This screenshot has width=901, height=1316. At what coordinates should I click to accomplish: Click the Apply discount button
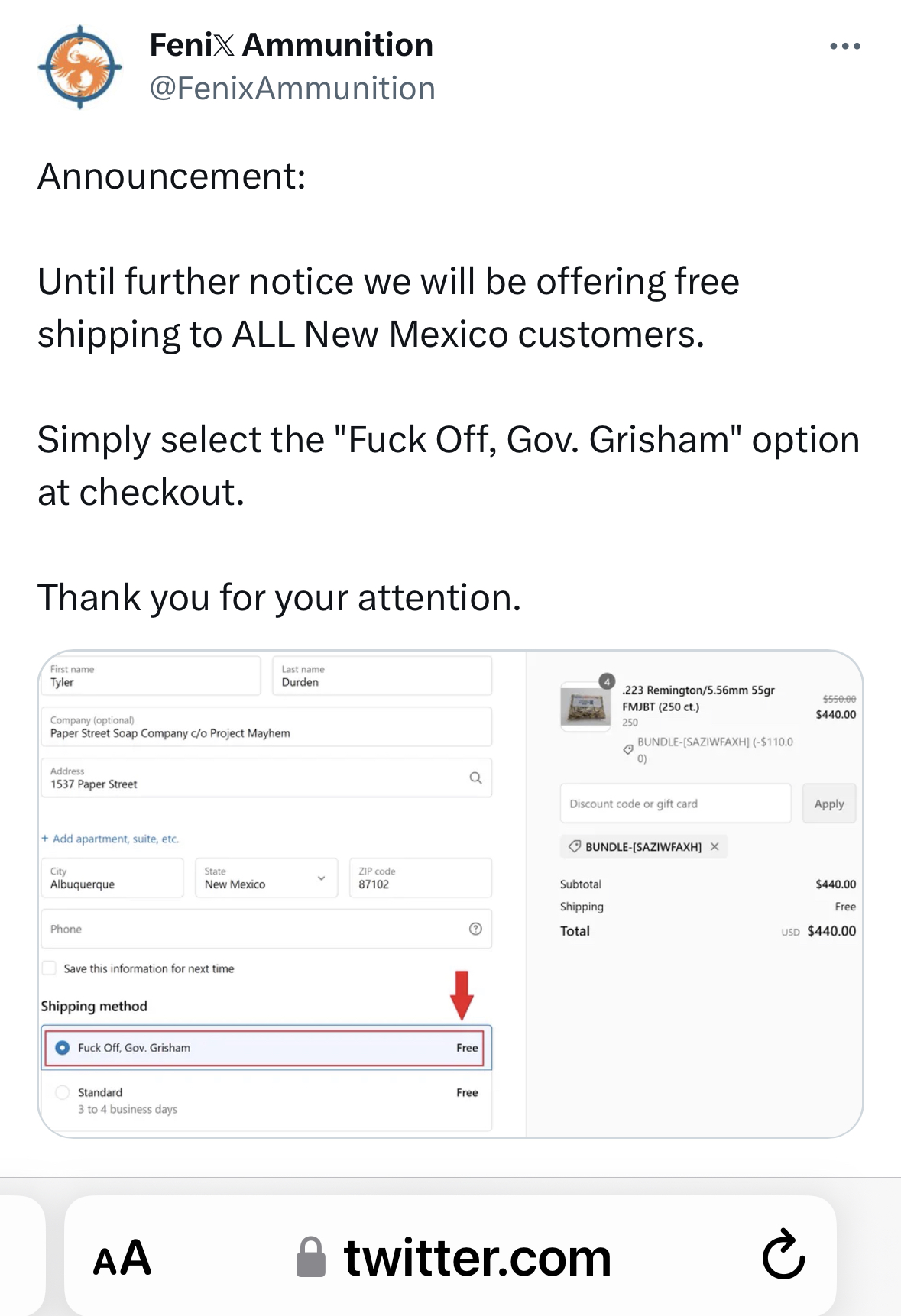click(829, 804)
